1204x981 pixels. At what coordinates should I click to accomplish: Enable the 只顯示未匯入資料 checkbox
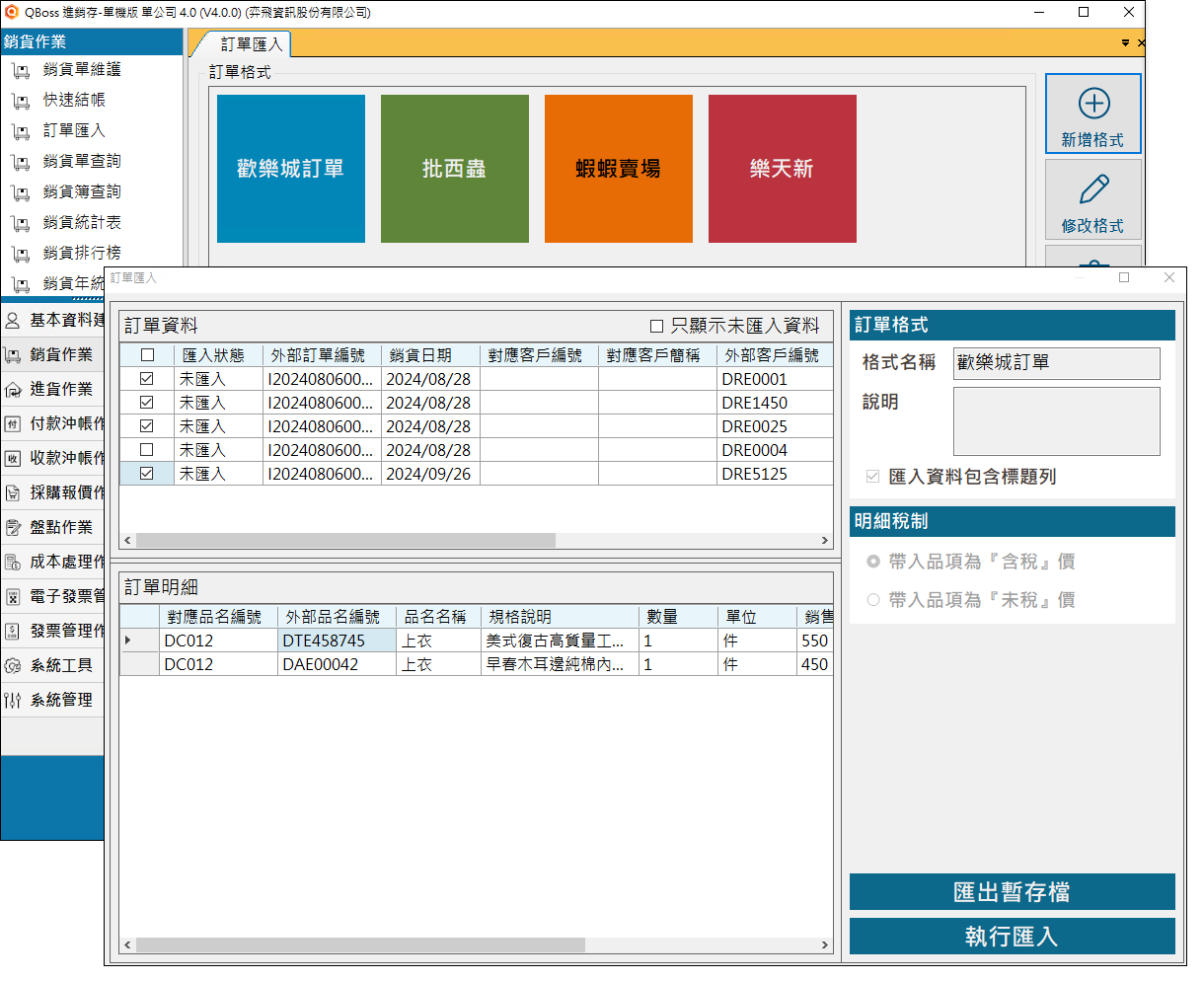656,326
